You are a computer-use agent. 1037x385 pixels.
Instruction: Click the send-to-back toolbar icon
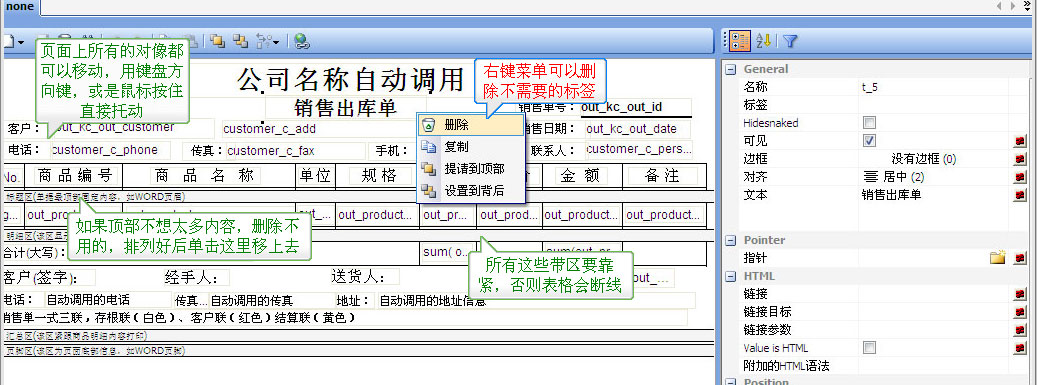240,41
